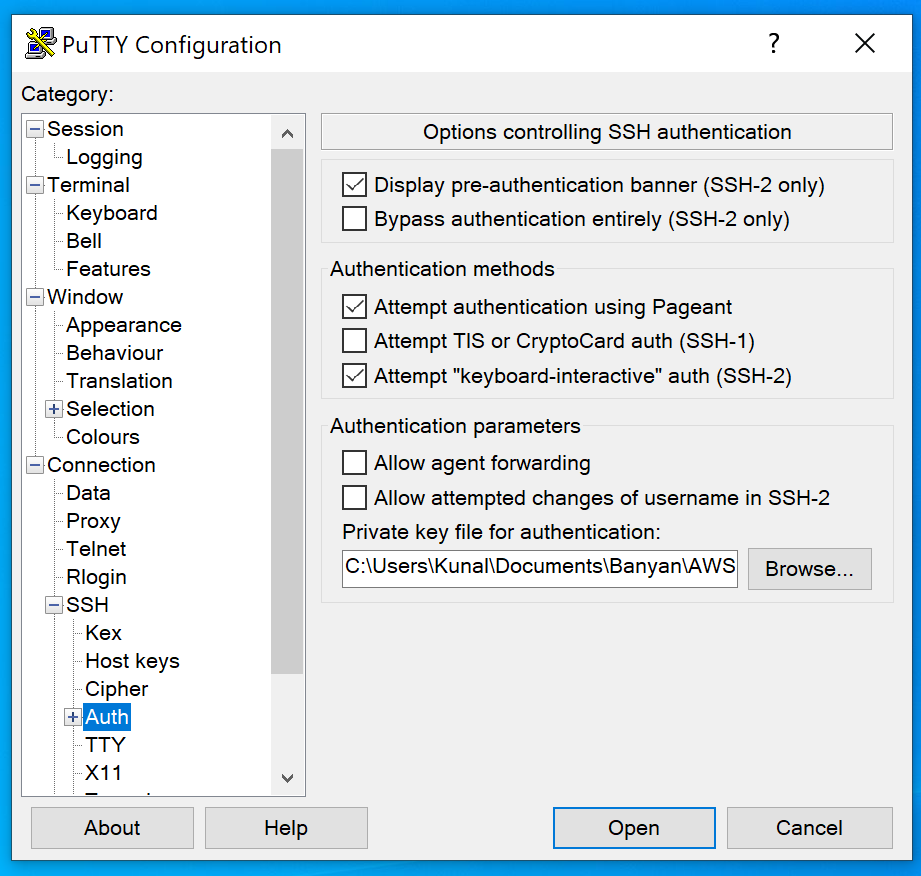Select Window category

pos(85,297)
